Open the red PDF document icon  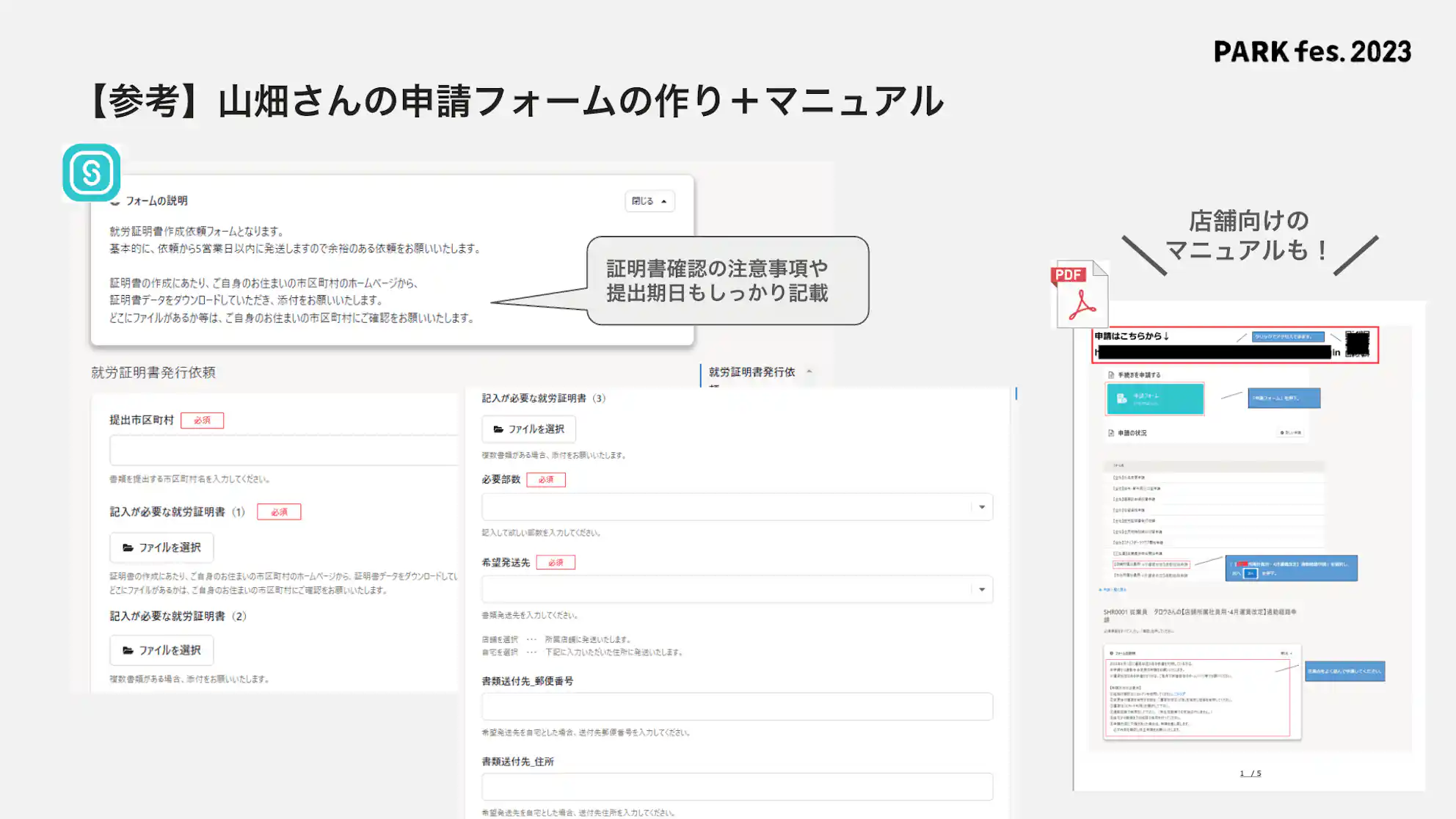coord(1080,294)
